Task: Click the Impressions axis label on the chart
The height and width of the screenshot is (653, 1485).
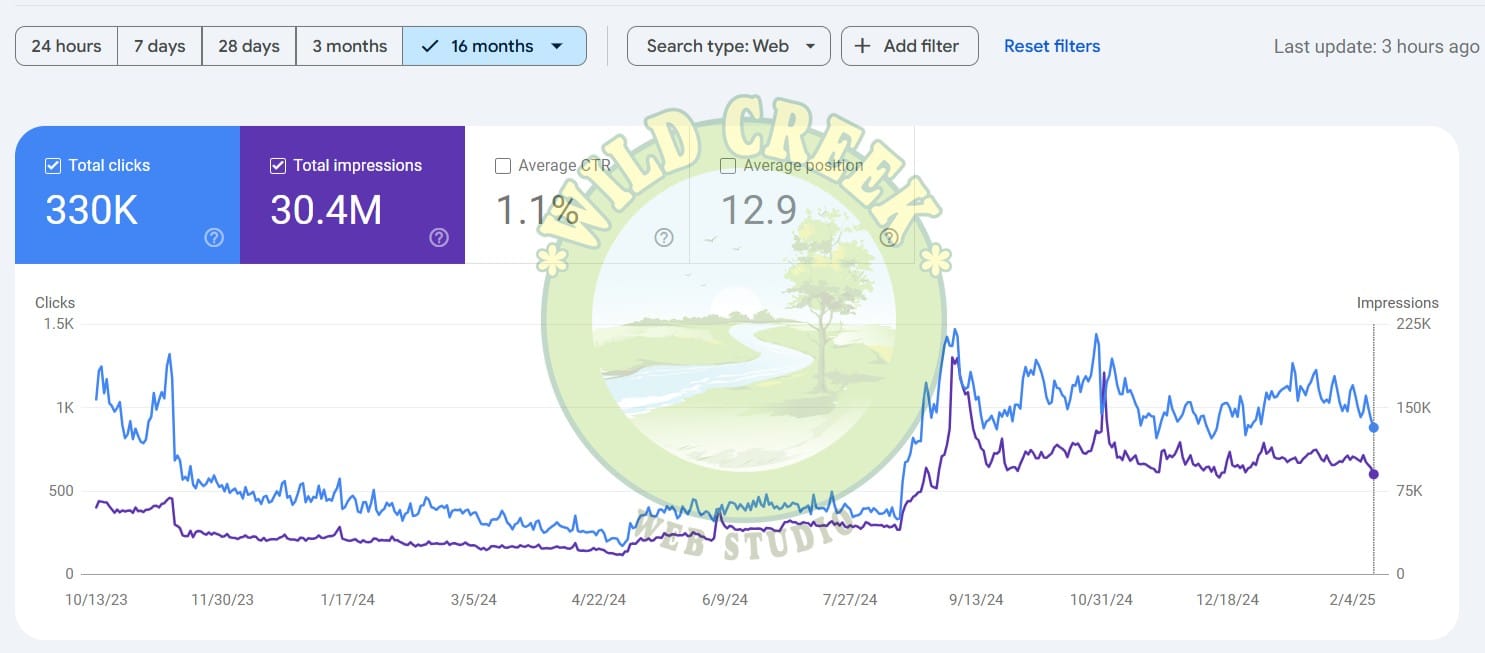Action: 1398,302
